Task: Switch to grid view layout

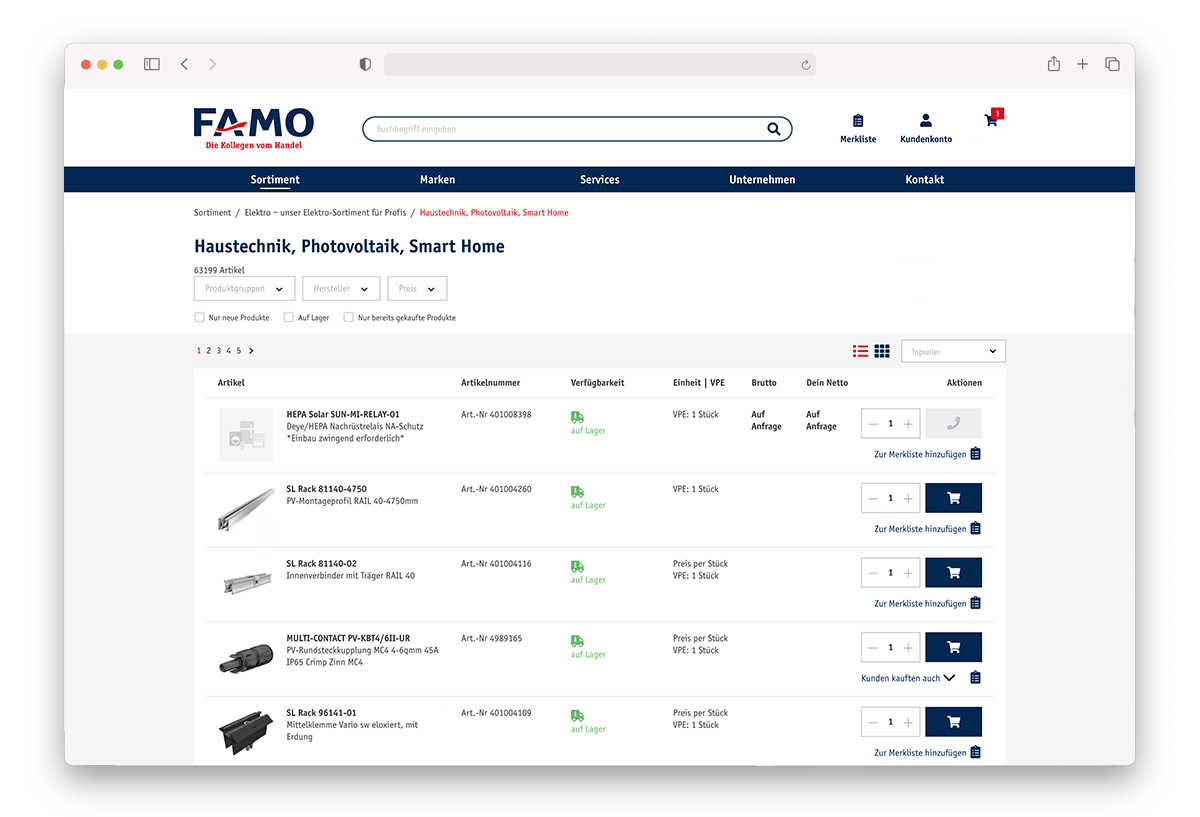Action: click(x=882, y=351)
